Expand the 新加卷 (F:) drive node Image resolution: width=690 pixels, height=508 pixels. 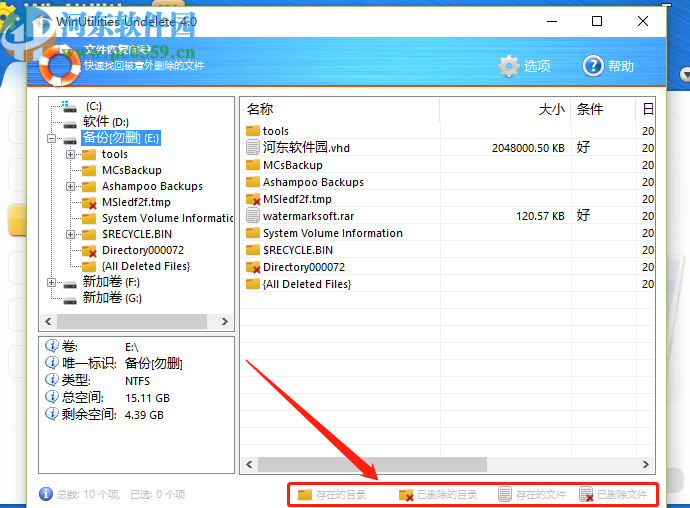click(51, 283)
